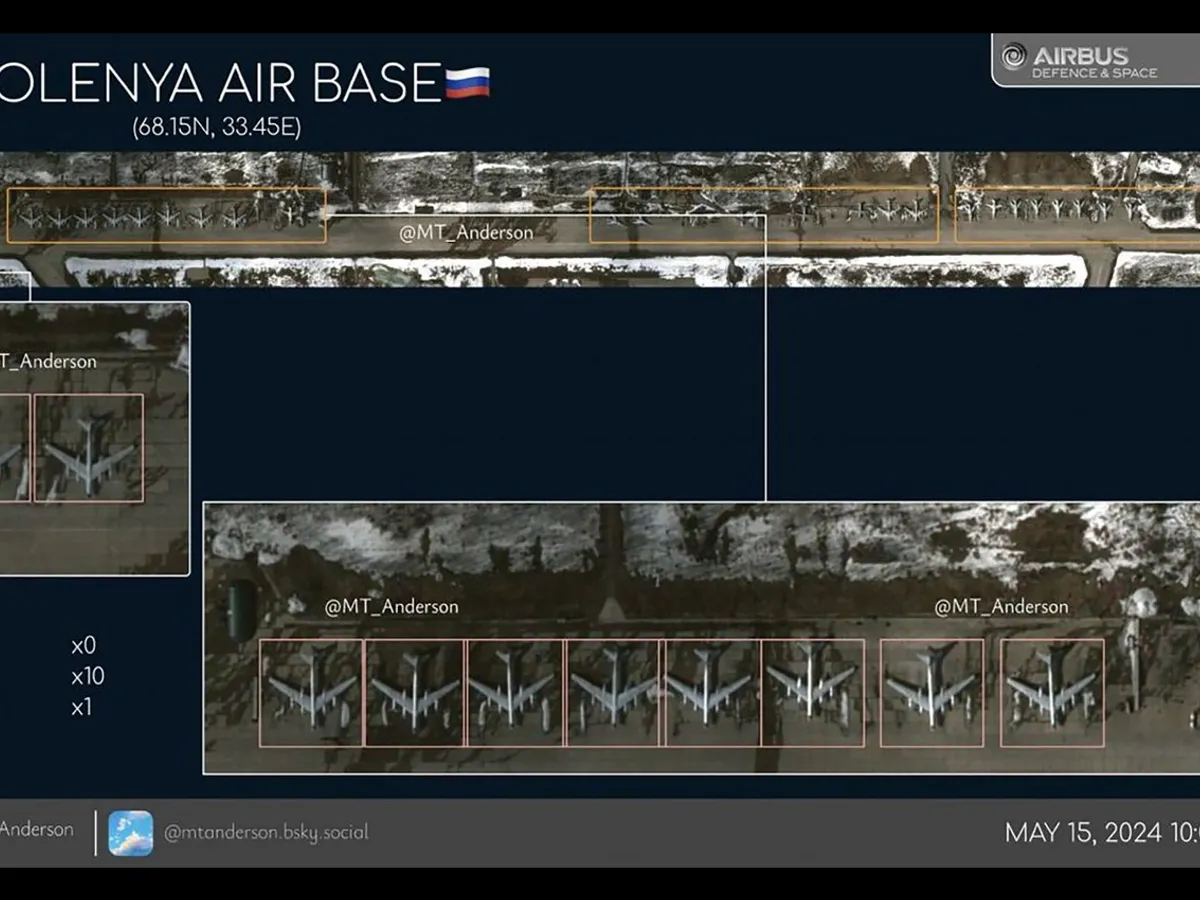Open the @mtanderson.bsky.social handle link

tap(265, 833)
